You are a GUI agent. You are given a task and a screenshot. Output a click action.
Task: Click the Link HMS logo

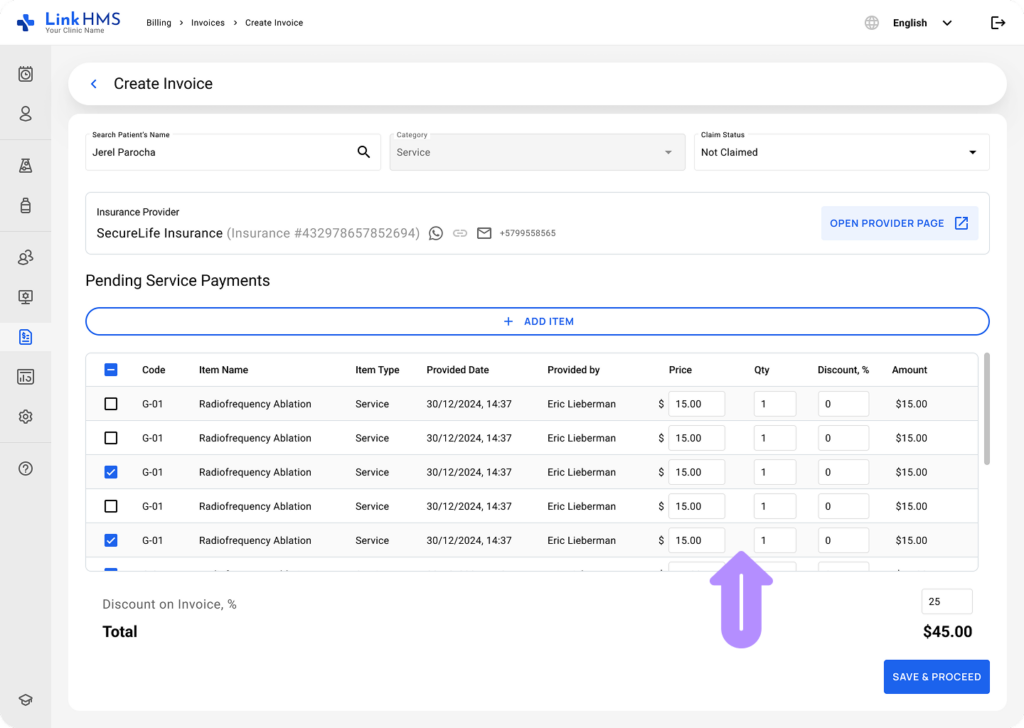(x=69, y=22)
